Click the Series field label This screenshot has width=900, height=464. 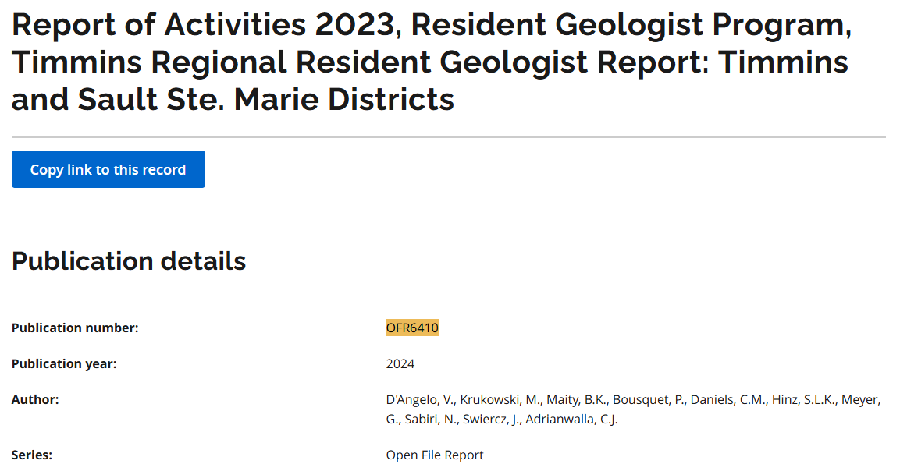(x=32, y=455)
